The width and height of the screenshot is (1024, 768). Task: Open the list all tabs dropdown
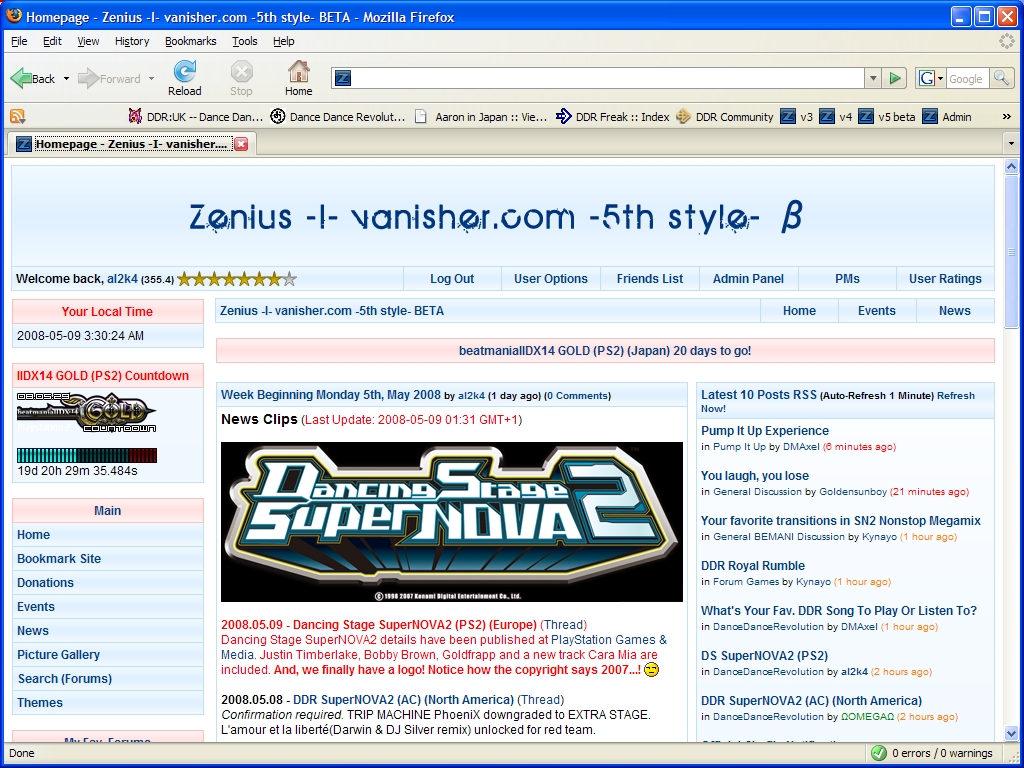(x=1011, y=143)
